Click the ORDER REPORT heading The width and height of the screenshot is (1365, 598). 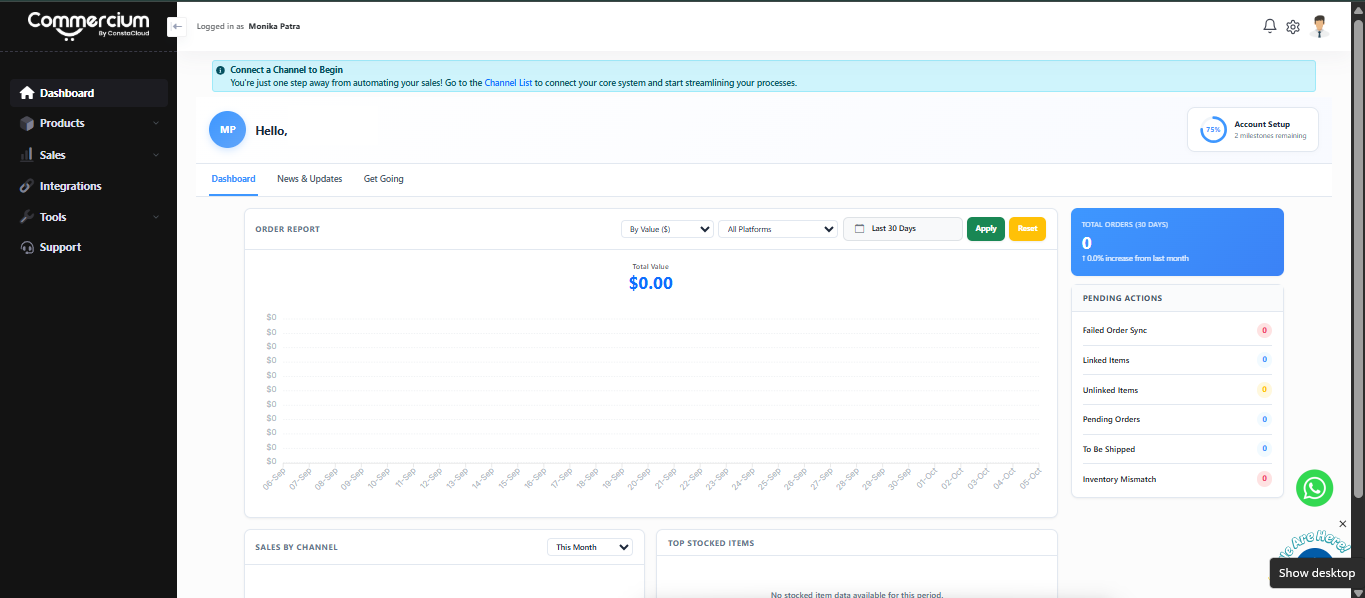[288, 229]
